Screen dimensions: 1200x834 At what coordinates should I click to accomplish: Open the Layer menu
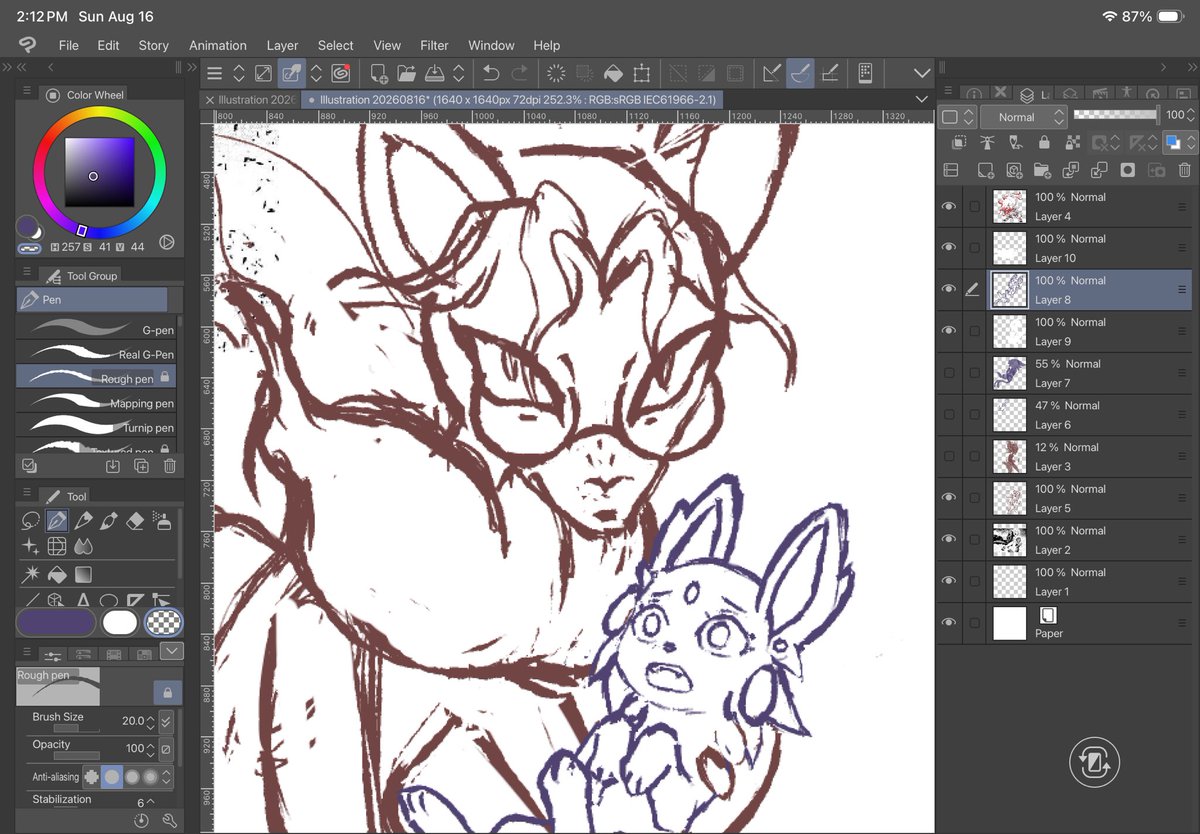click(282, 45)
